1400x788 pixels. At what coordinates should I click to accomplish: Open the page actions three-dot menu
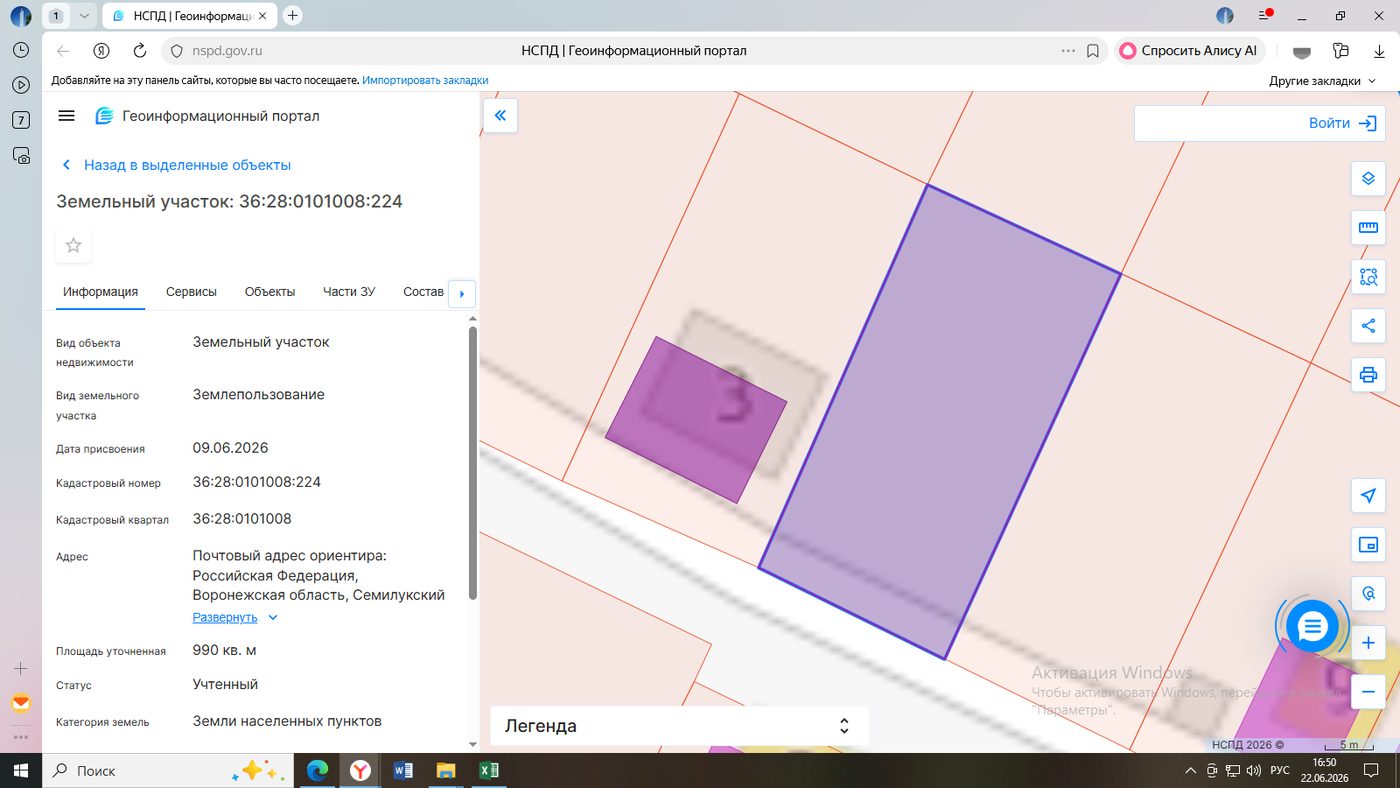[1068, 51]
